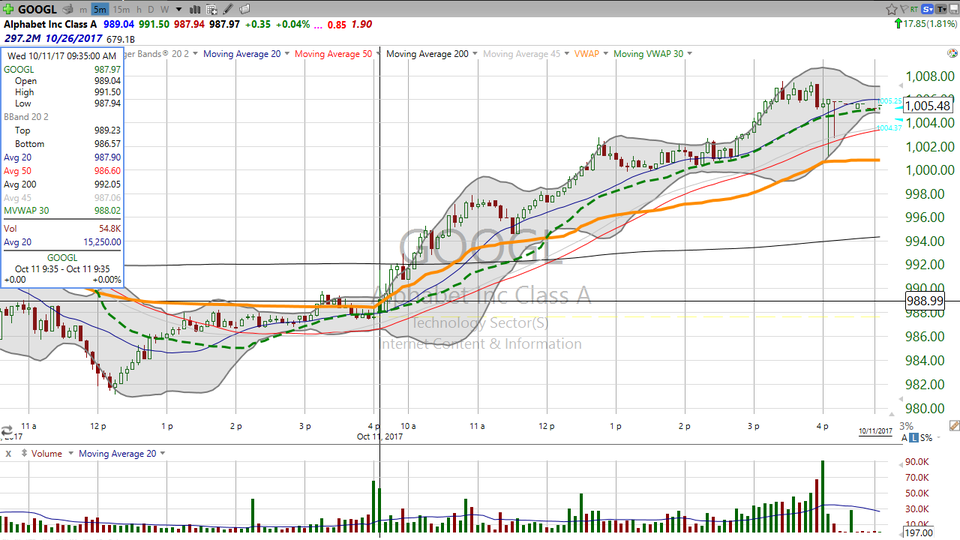
Task: Click the 1.90 value in header
Action: click(362, 24)
